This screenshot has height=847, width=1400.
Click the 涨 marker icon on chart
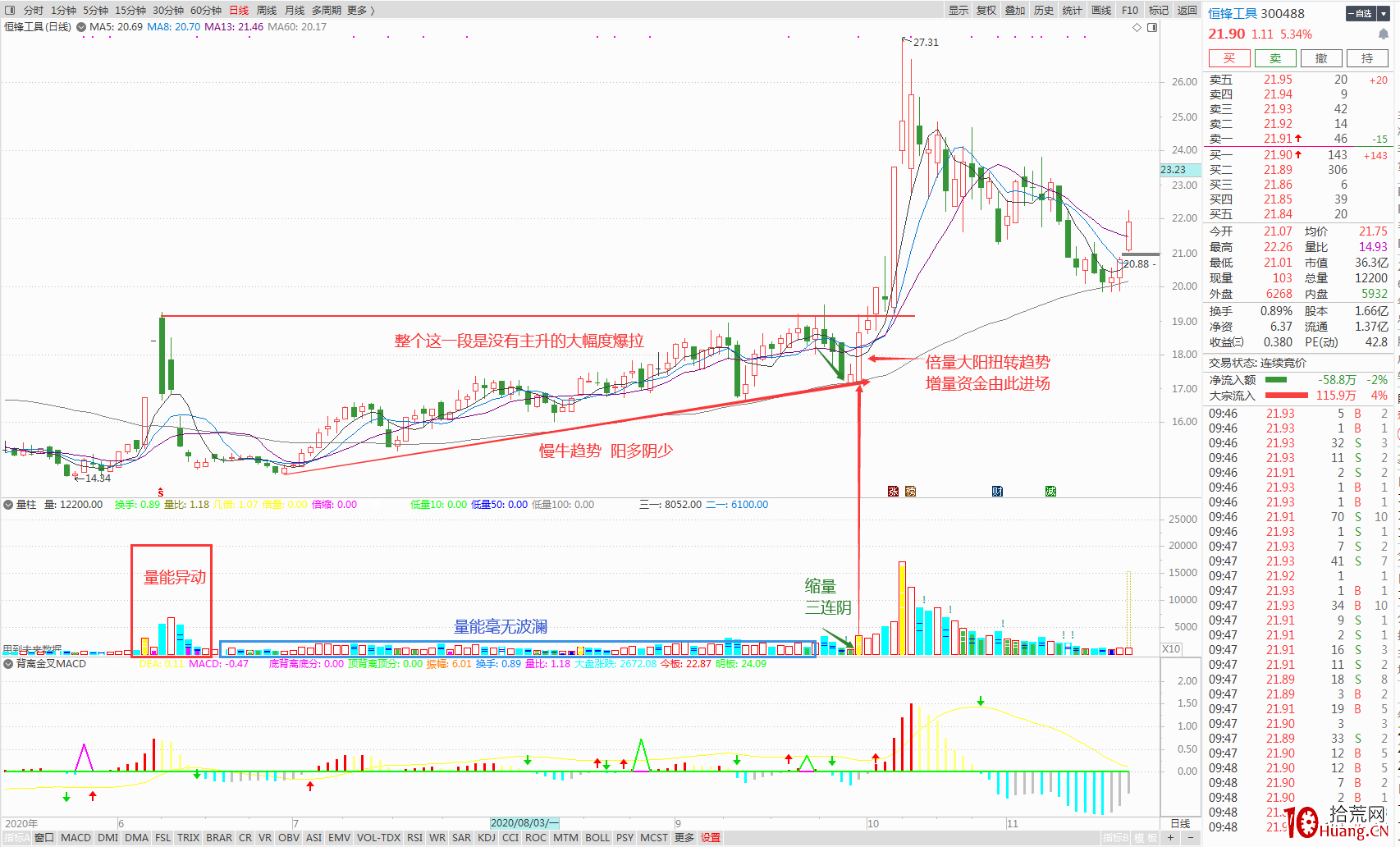(893, 492)
